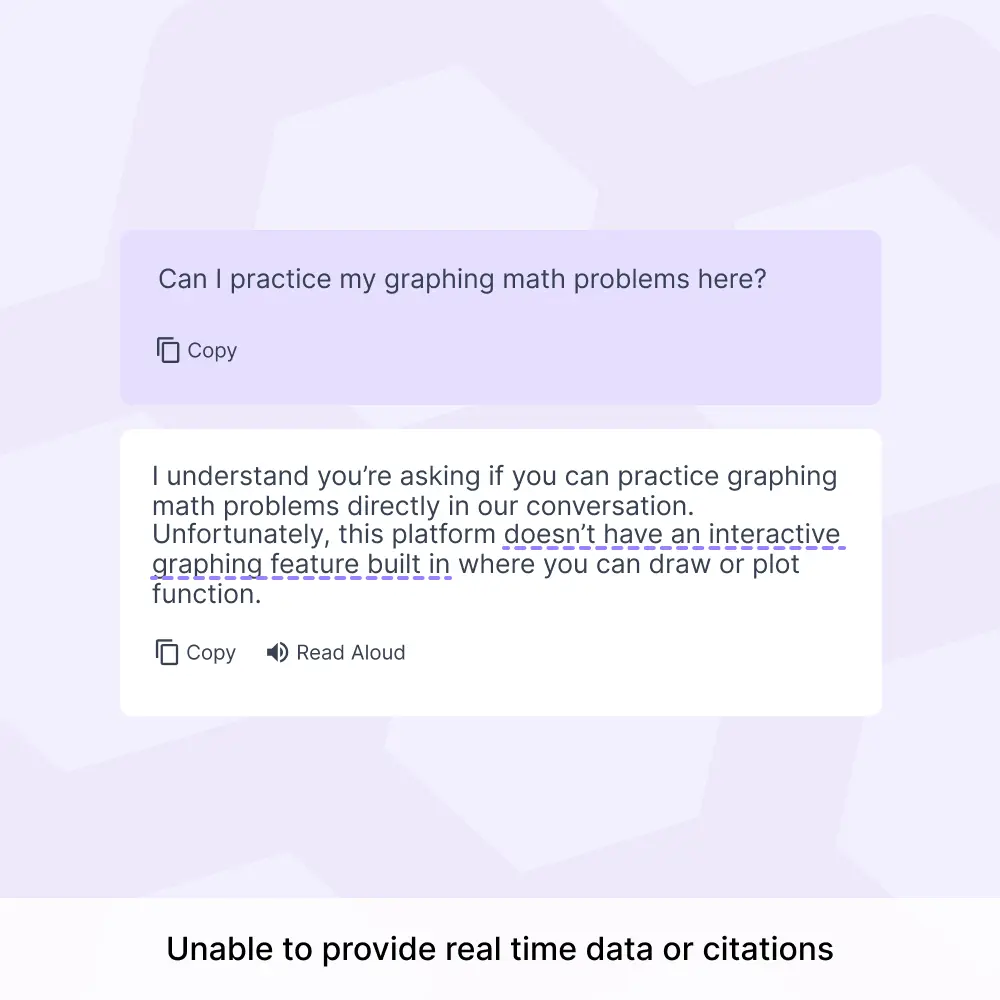Viewport: 1000px width, 1000px height.
Task: Open underlined phrase "doesn't have an interactive"
Action: pos(672,534)
